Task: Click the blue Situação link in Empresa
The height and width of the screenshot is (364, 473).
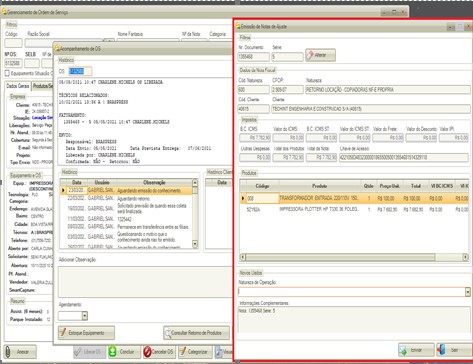Action: pos(42,118)
